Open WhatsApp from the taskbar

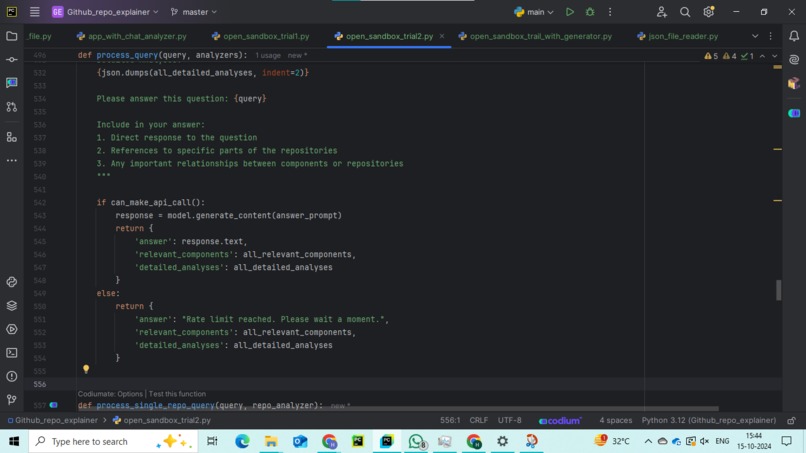tap(416, 441)
